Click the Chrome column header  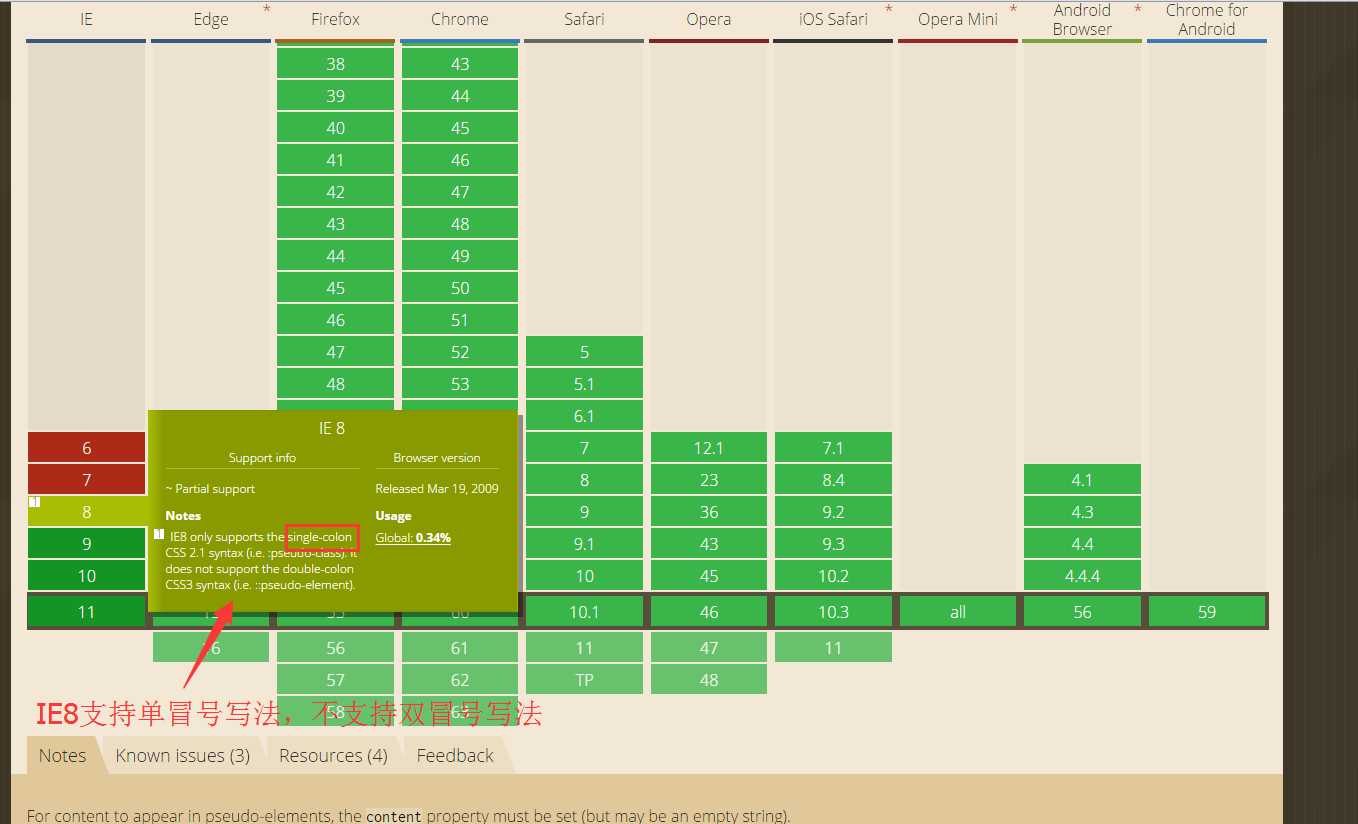[x=460, y=19]
